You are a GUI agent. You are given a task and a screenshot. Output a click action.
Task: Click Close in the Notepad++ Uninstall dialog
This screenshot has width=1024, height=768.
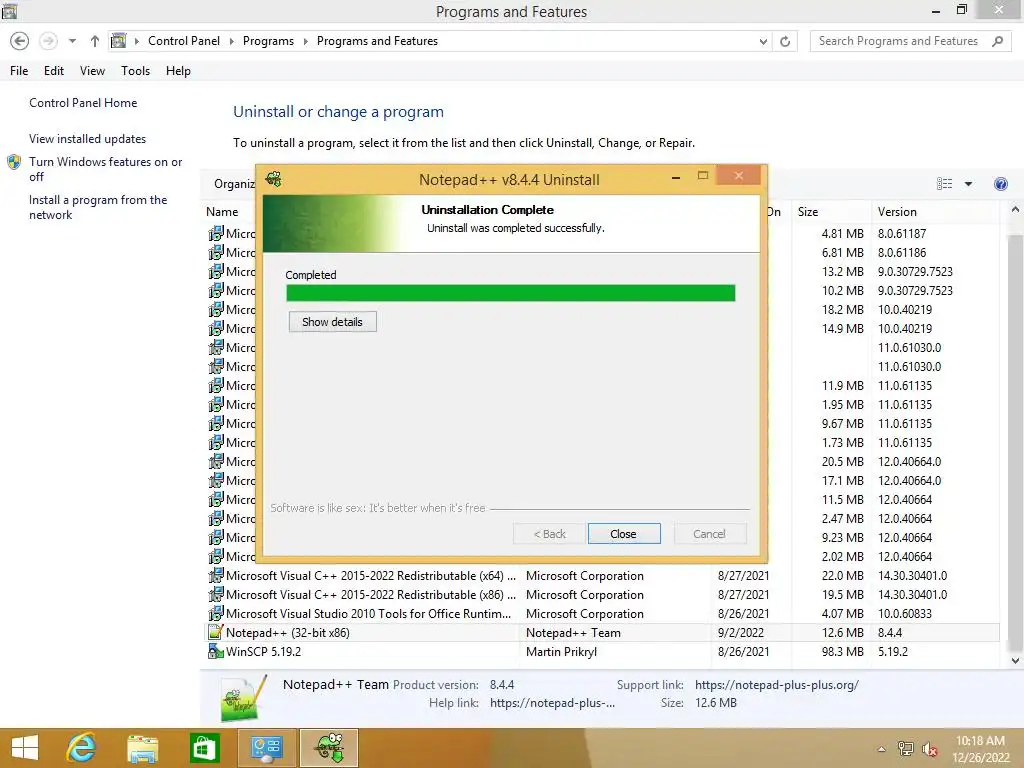point(624,534)
